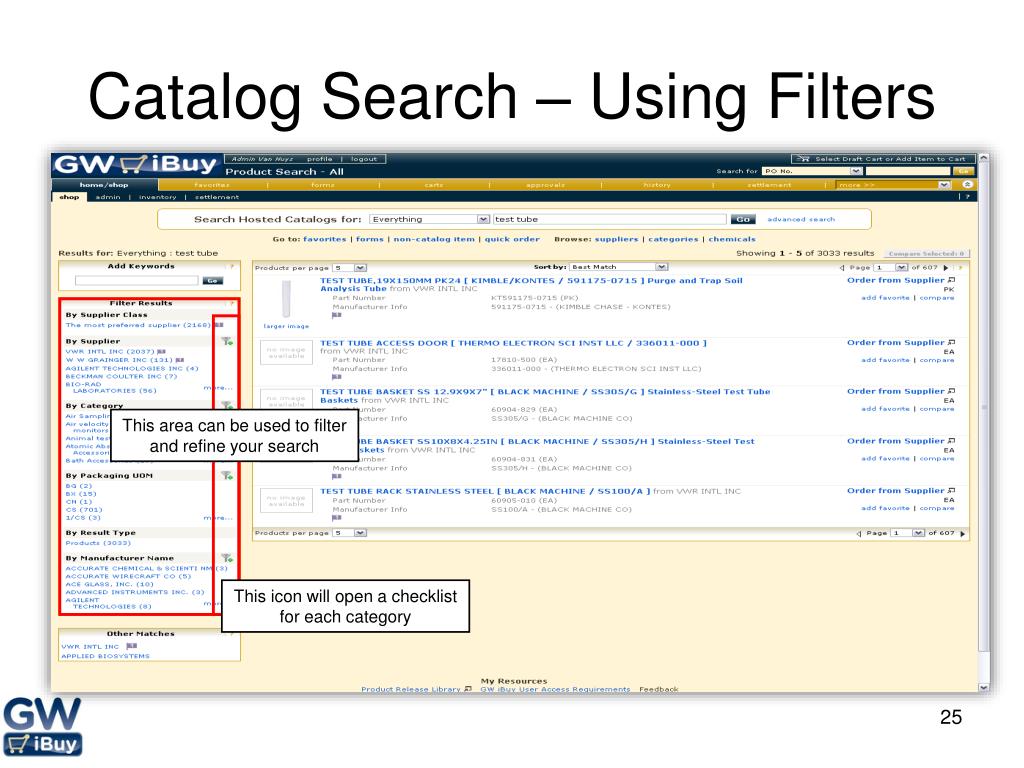1024x768 pixels.
Task: Browse by suppliers link
Action: pyautogui.click(x=616, y=239)
